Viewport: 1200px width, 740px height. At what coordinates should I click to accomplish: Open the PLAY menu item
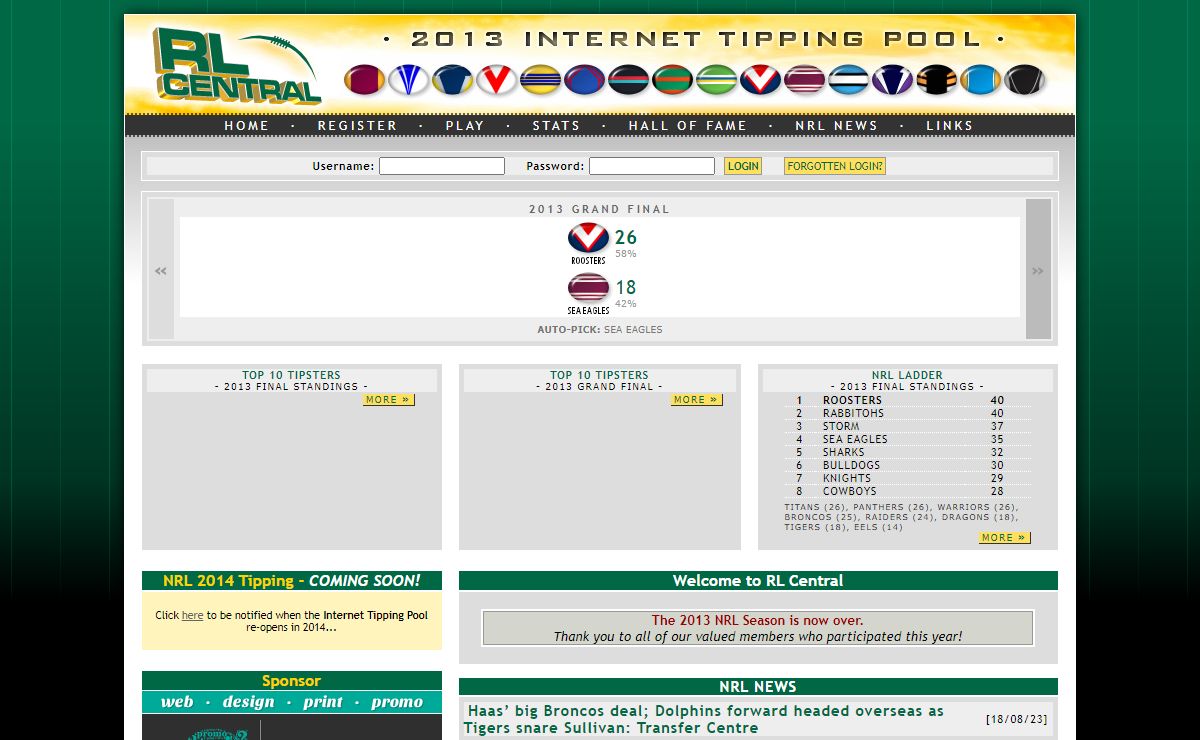pyautogui.click(x=465, y=126)
